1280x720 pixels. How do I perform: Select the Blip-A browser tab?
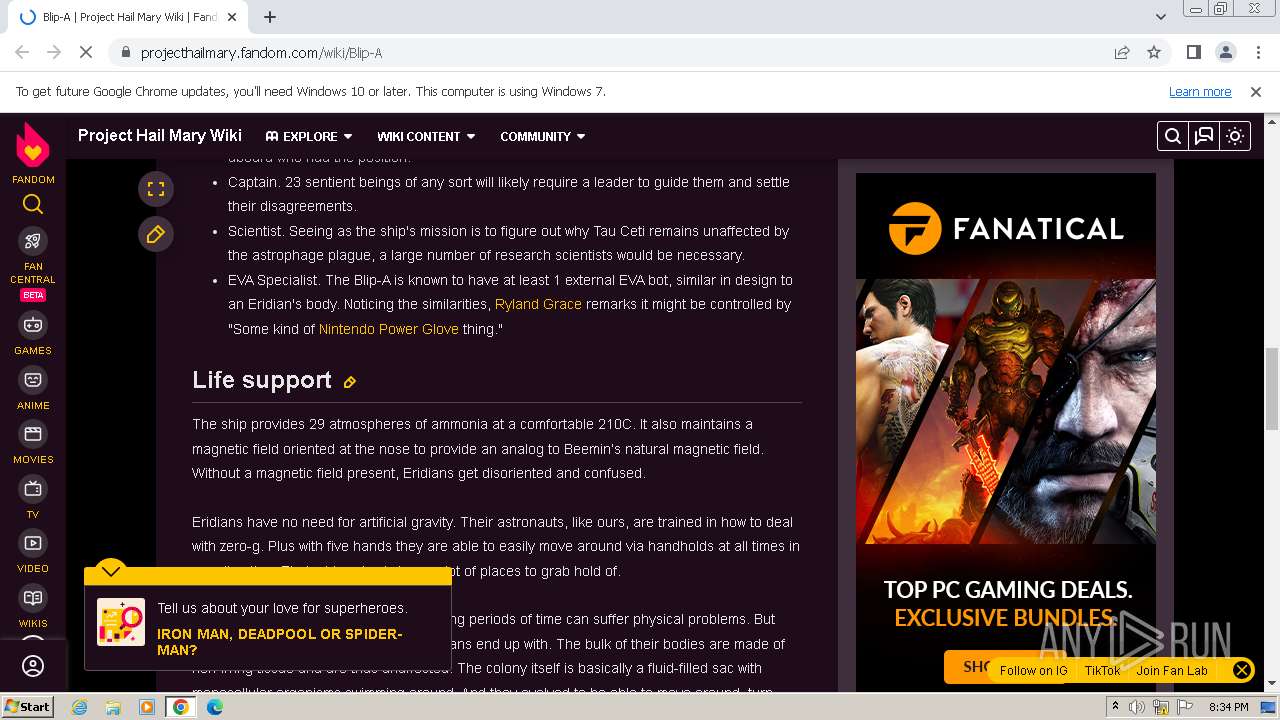[130, 17]
